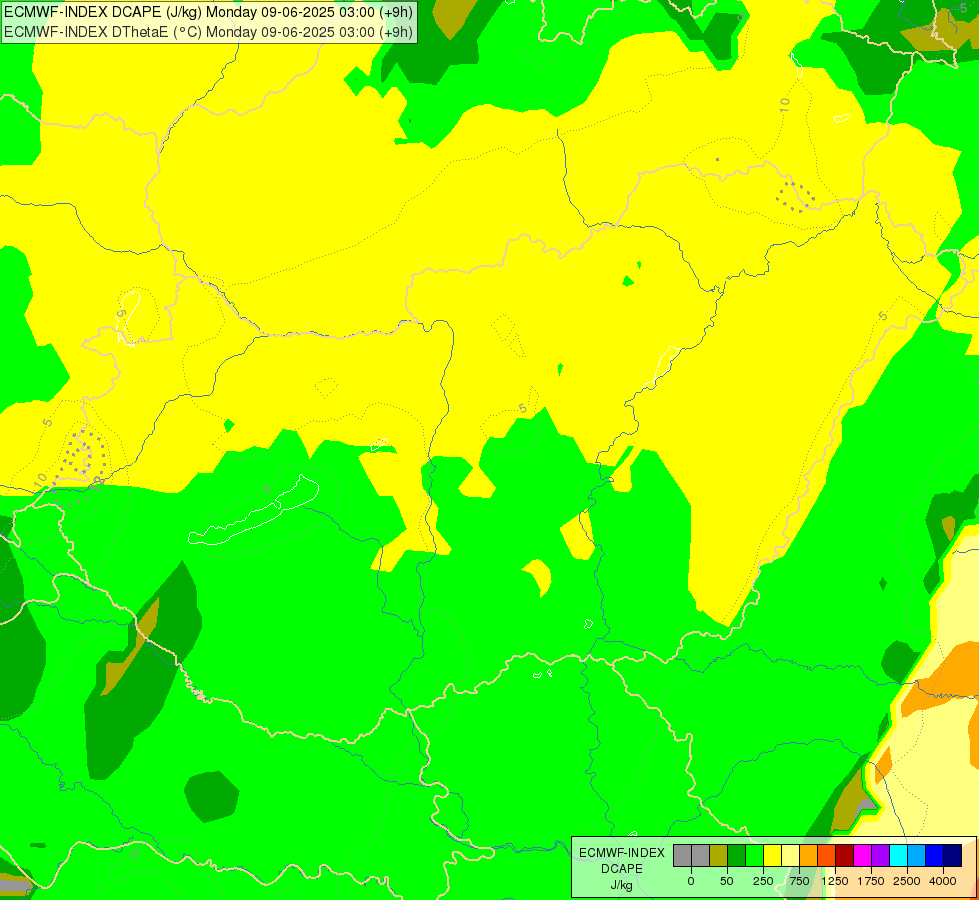
Task: Click the legend tick value 50
Action: click(727, 881)
